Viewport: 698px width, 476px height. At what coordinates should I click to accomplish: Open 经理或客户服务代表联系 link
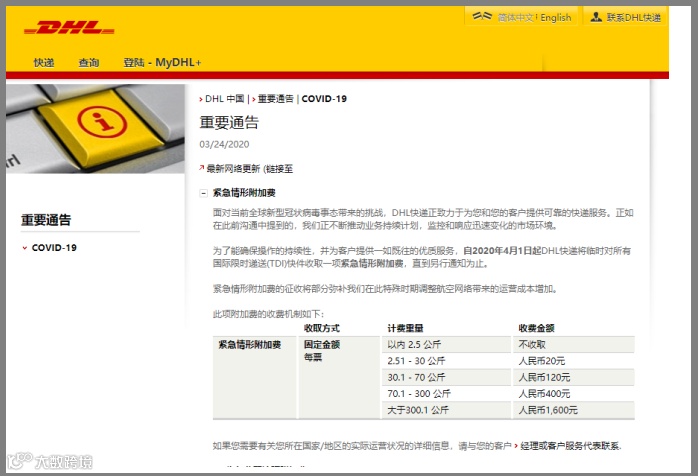coord(570,446)
